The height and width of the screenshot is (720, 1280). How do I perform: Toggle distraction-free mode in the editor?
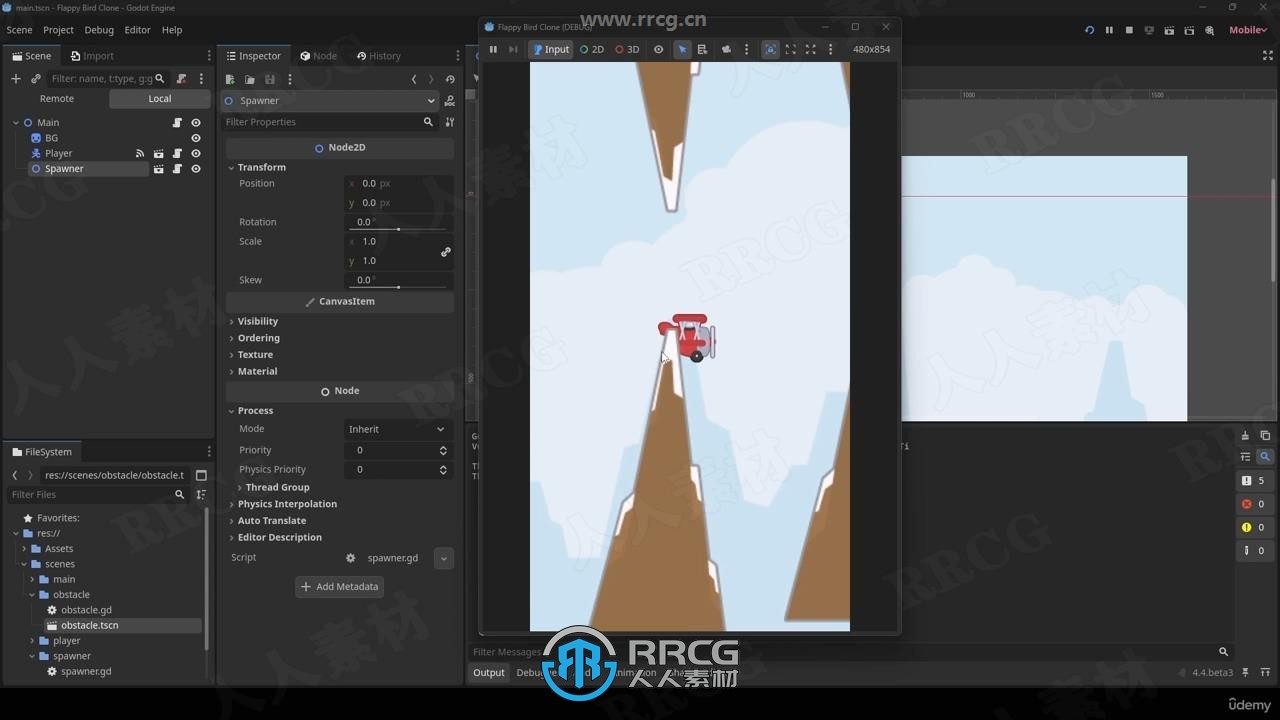coord(1268,56)
